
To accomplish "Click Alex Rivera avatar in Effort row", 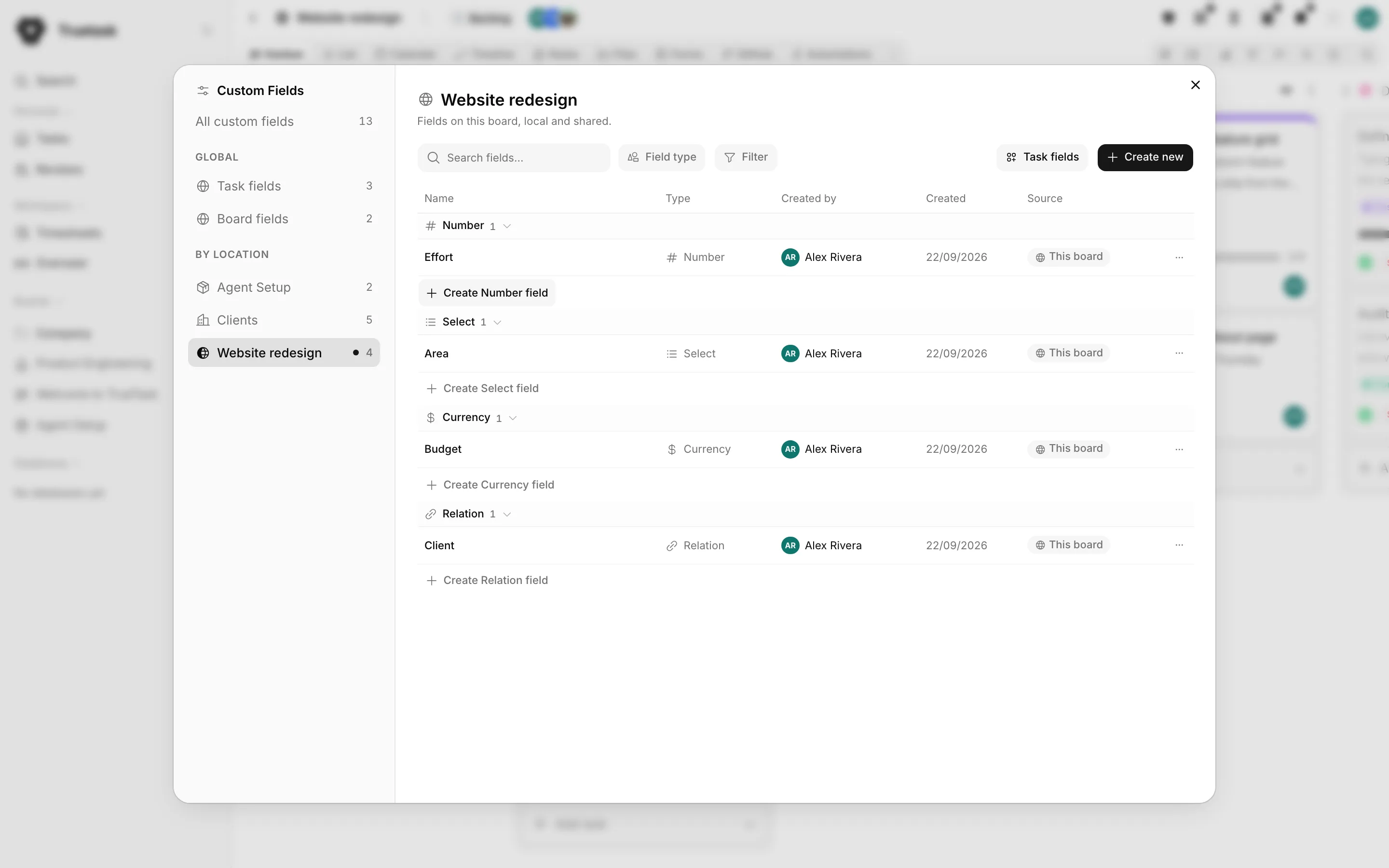I will tap(790, 257).
